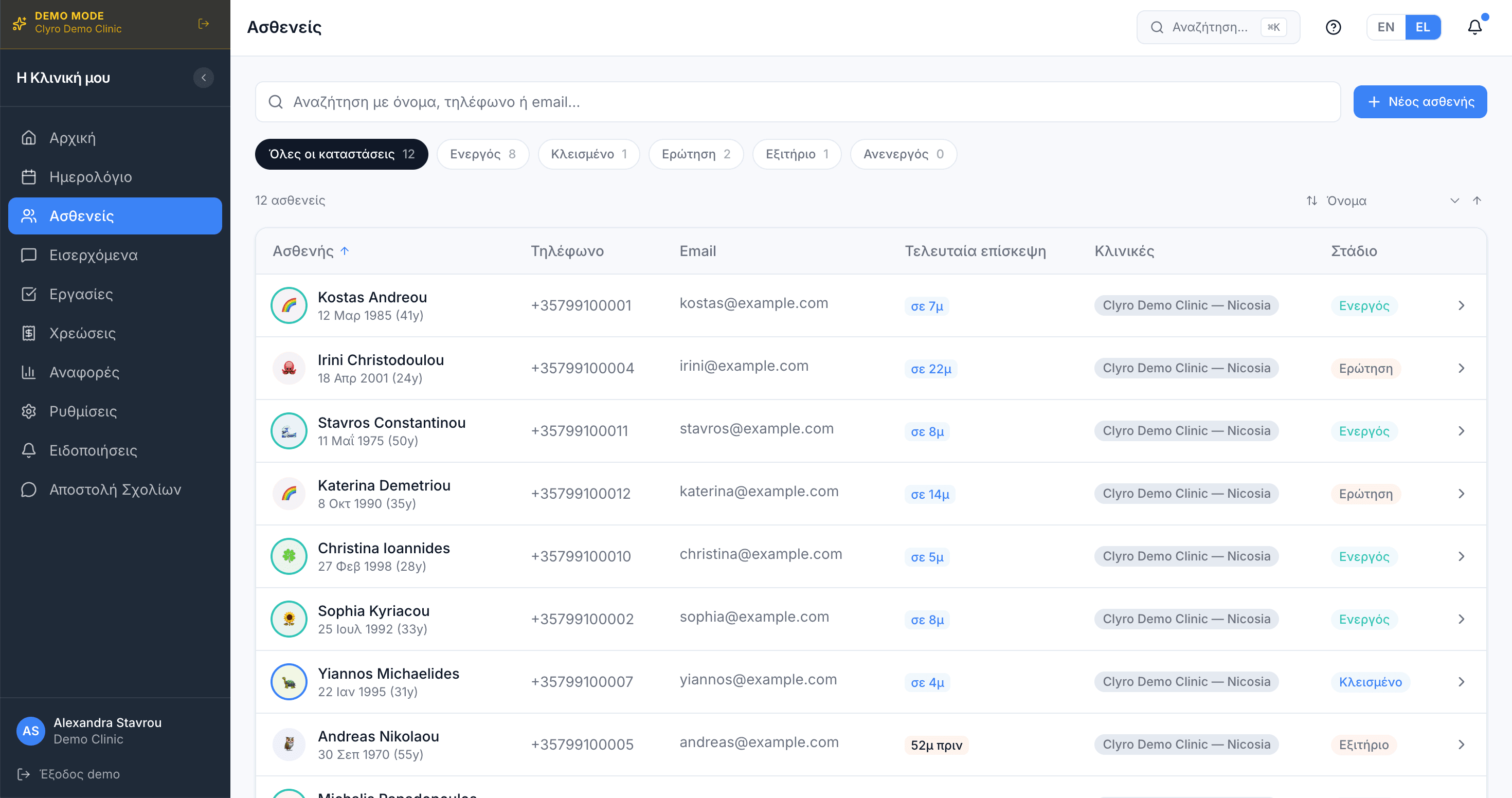Open Ημερολόγιο from the sidebar

click(x=115, y=176)
